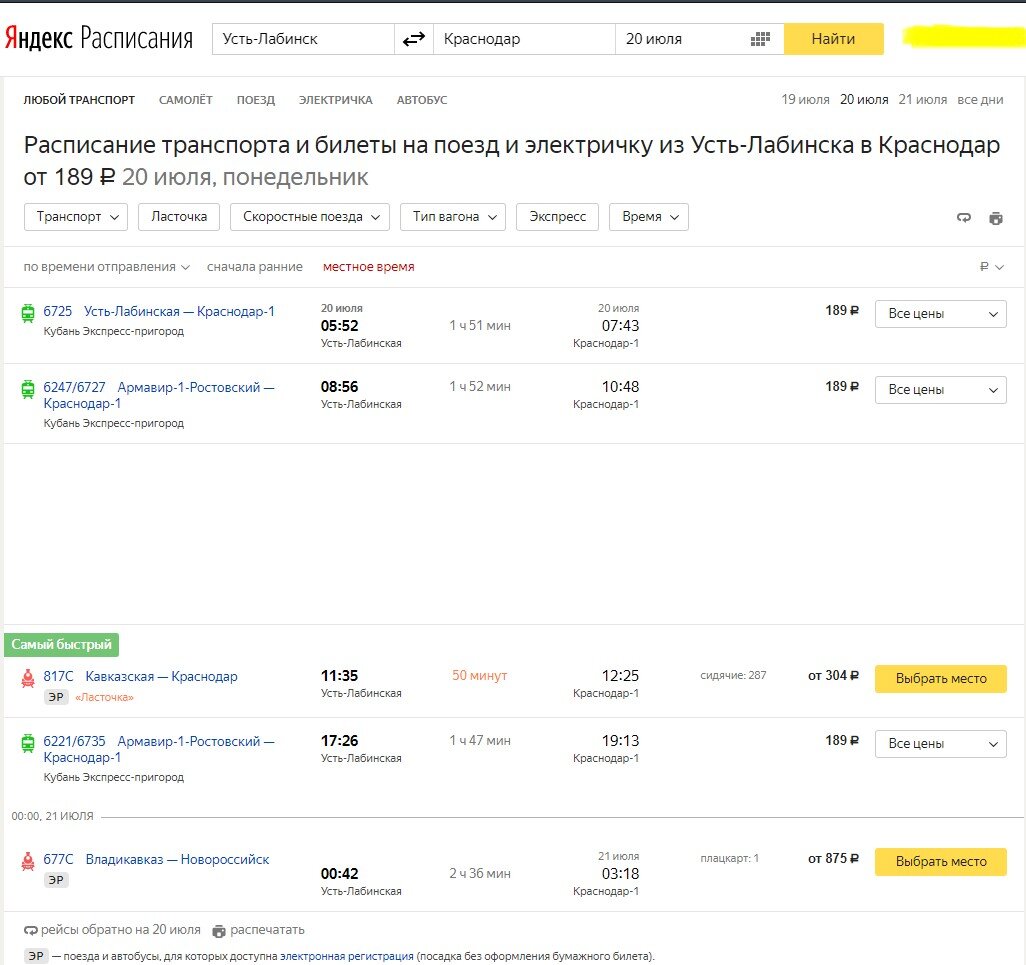Click the плацкарт: 1 seats text
Image resolution: width=1026 pixels, height=965 pixels.
pos(730,858)
